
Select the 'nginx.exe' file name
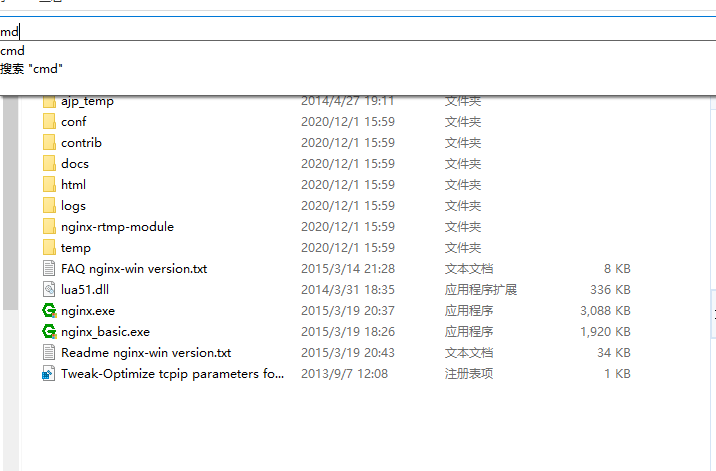click(88, 311)
